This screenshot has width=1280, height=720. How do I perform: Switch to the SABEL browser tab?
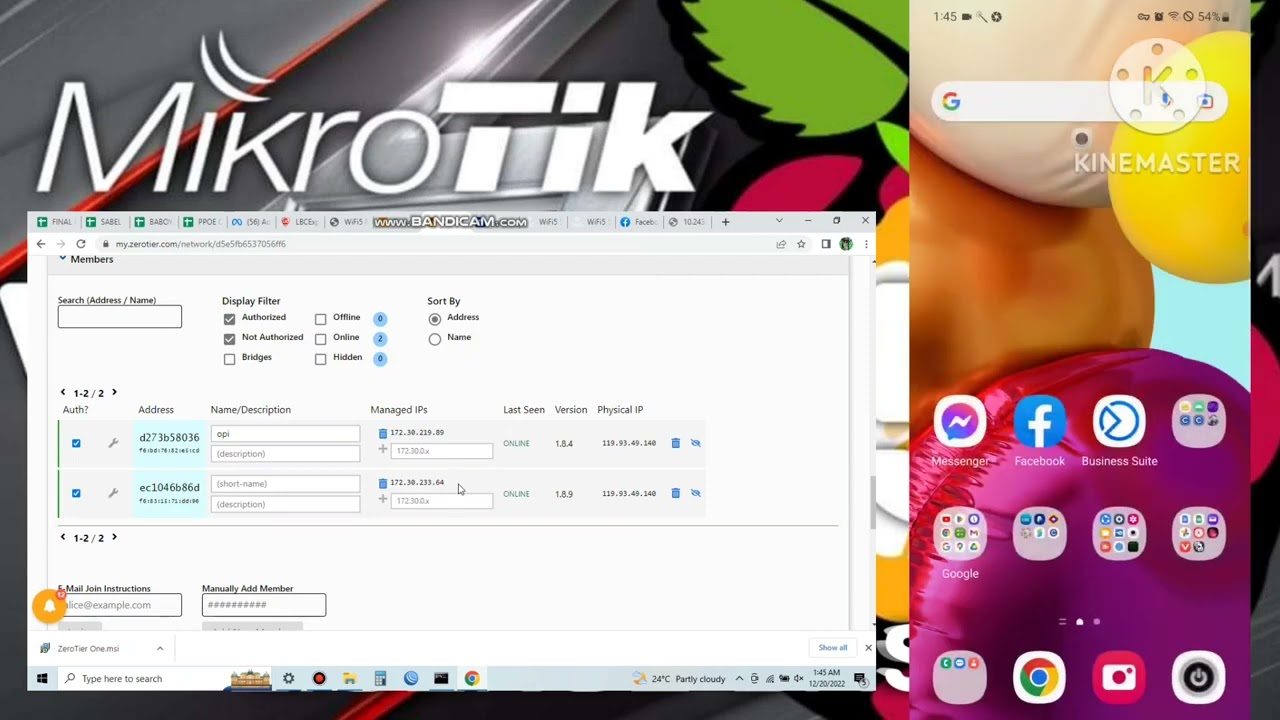pyautogui.click(x=104, y=222)
